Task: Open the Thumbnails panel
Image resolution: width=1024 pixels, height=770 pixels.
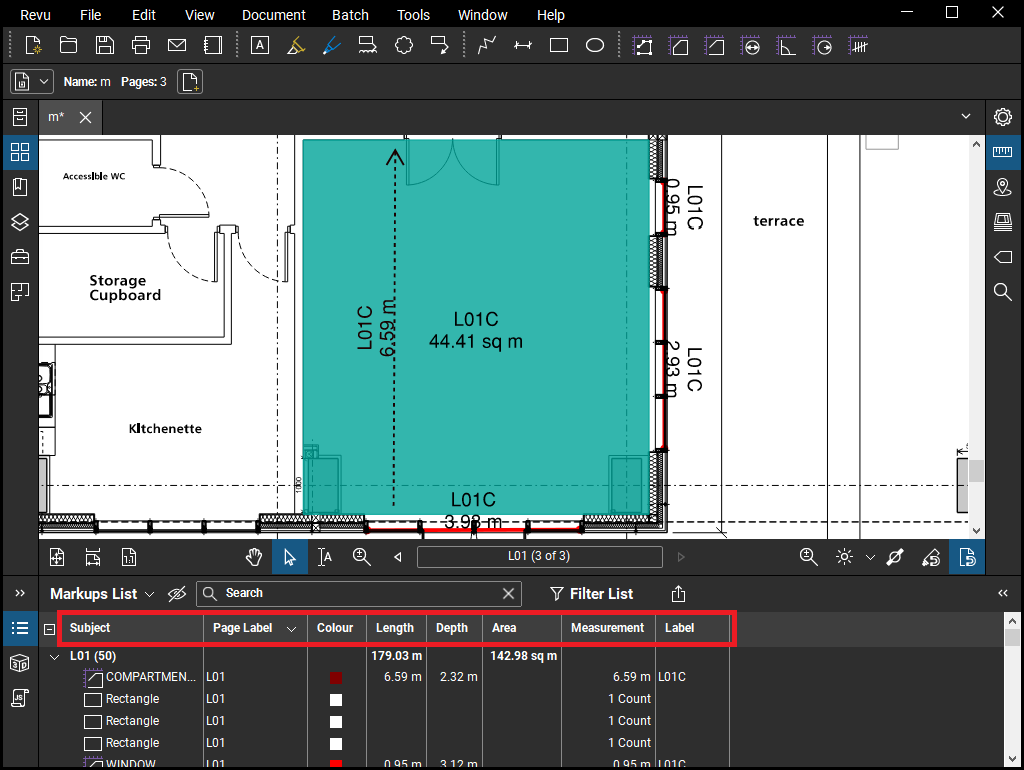Action: (x=20, y=152)
